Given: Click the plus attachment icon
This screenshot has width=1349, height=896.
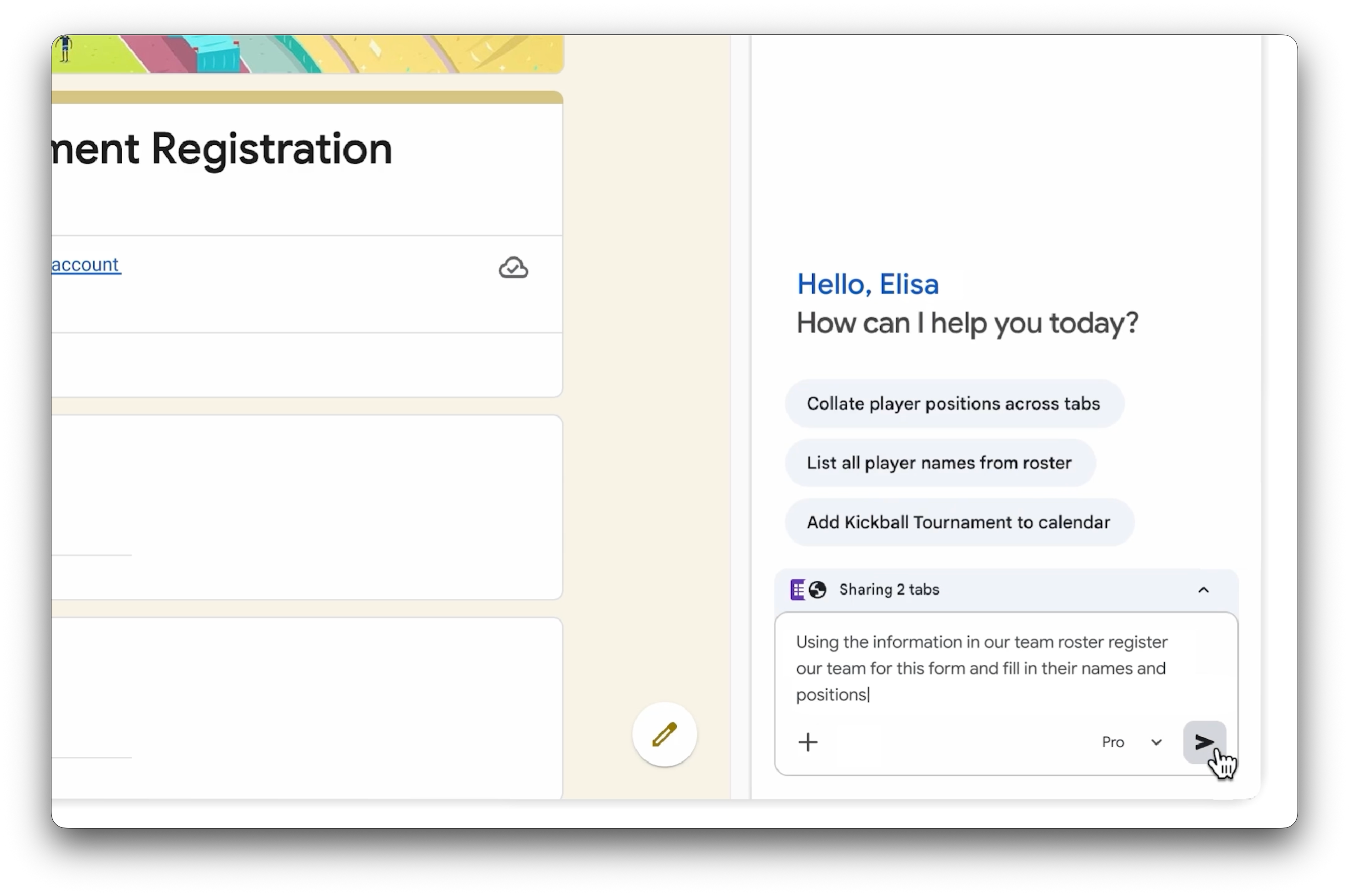Looking at the screenshot, I should pyautogui.click(x=807, y=742).
